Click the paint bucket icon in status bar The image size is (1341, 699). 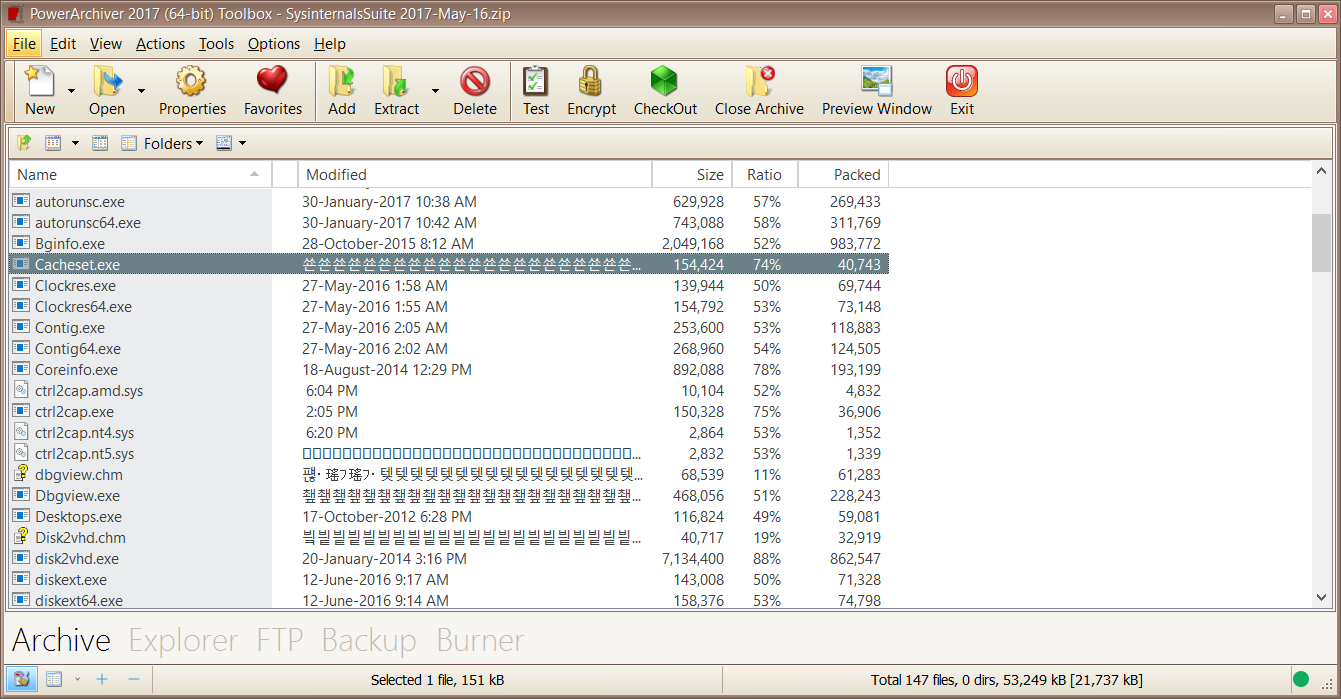(x=22, y=679)
